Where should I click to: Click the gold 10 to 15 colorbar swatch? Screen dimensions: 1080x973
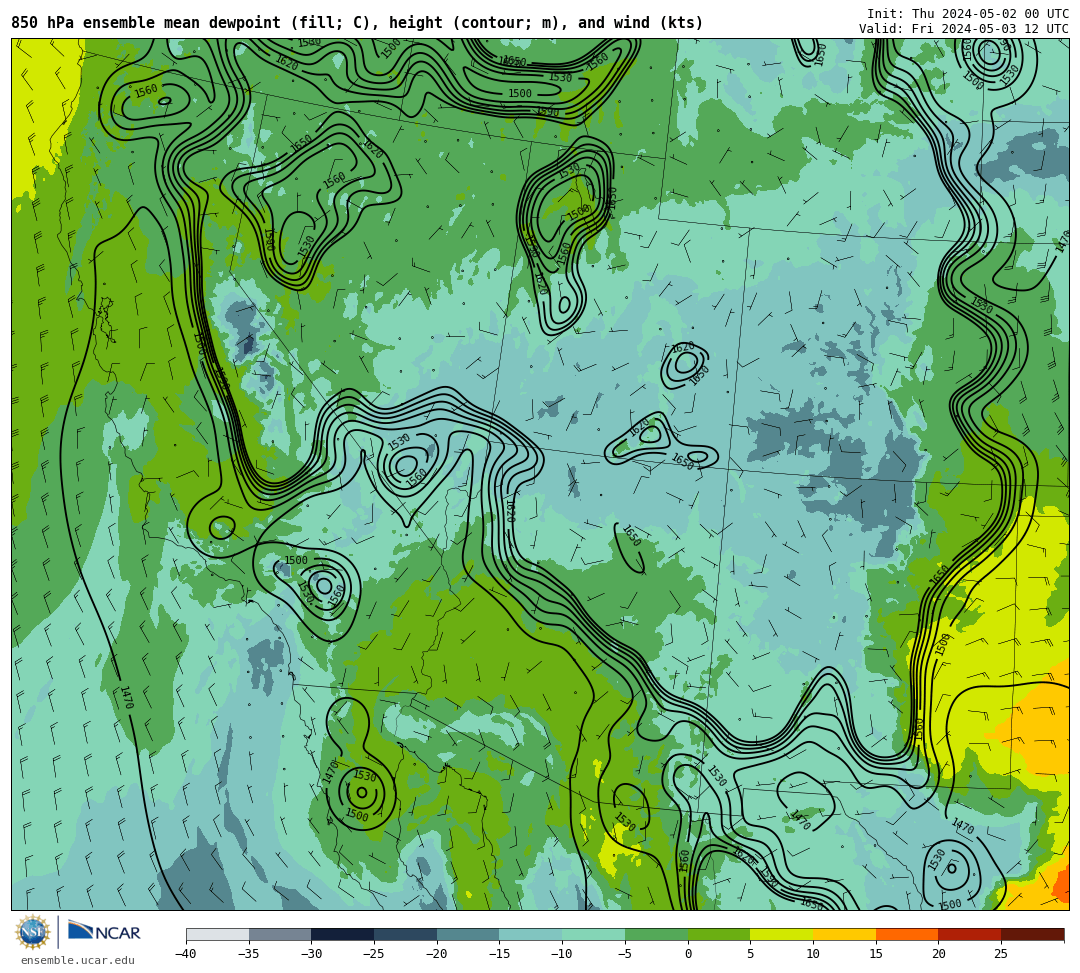pyautogui.click(x=844, y=934)
